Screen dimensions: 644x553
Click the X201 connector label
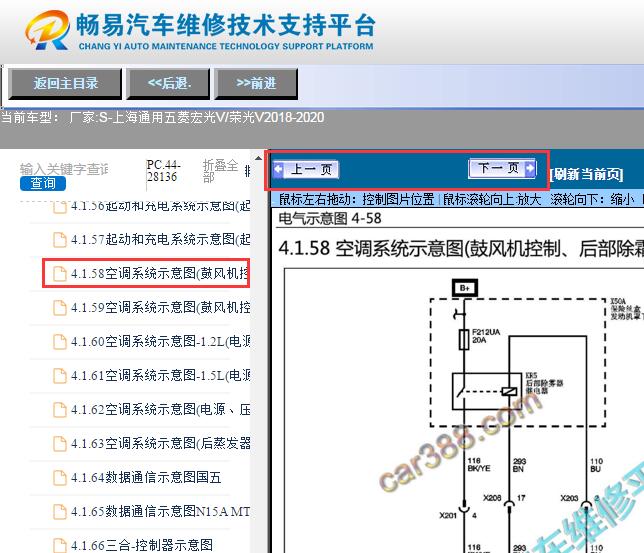point(448,515)
